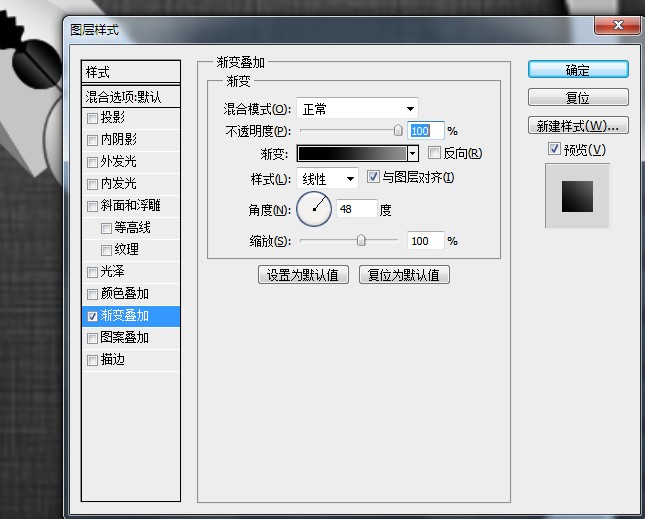Click the 确定 button

[x=578, y=70]
